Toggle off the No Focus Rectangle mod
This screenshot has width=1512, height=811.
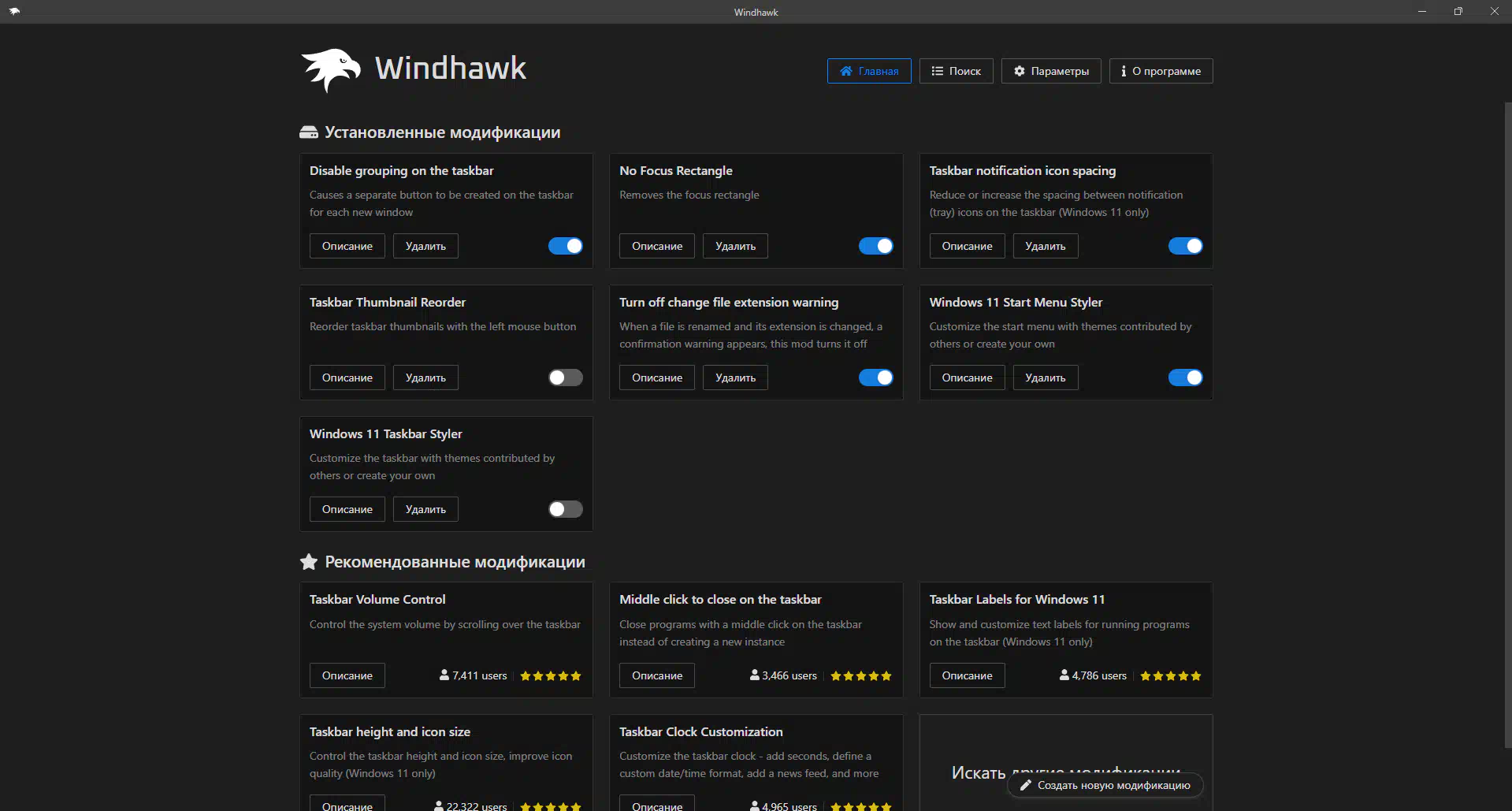[x=875, y=246]
